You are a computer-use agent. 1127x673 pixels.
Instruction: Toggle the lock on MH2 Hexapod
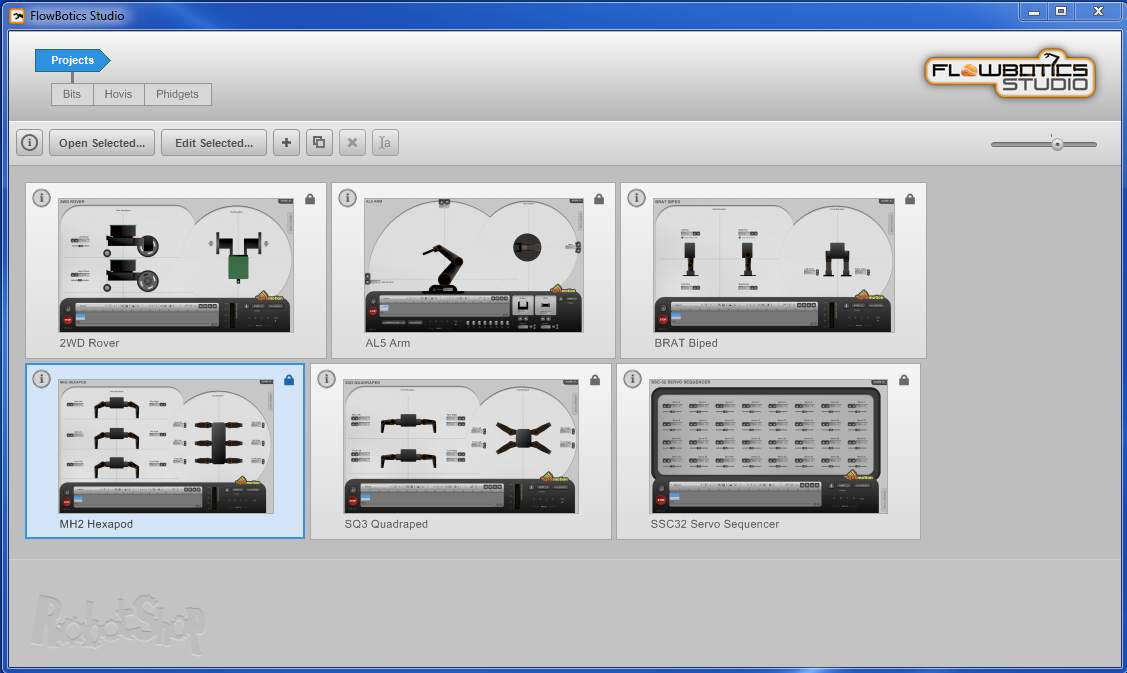click(290, 379)
